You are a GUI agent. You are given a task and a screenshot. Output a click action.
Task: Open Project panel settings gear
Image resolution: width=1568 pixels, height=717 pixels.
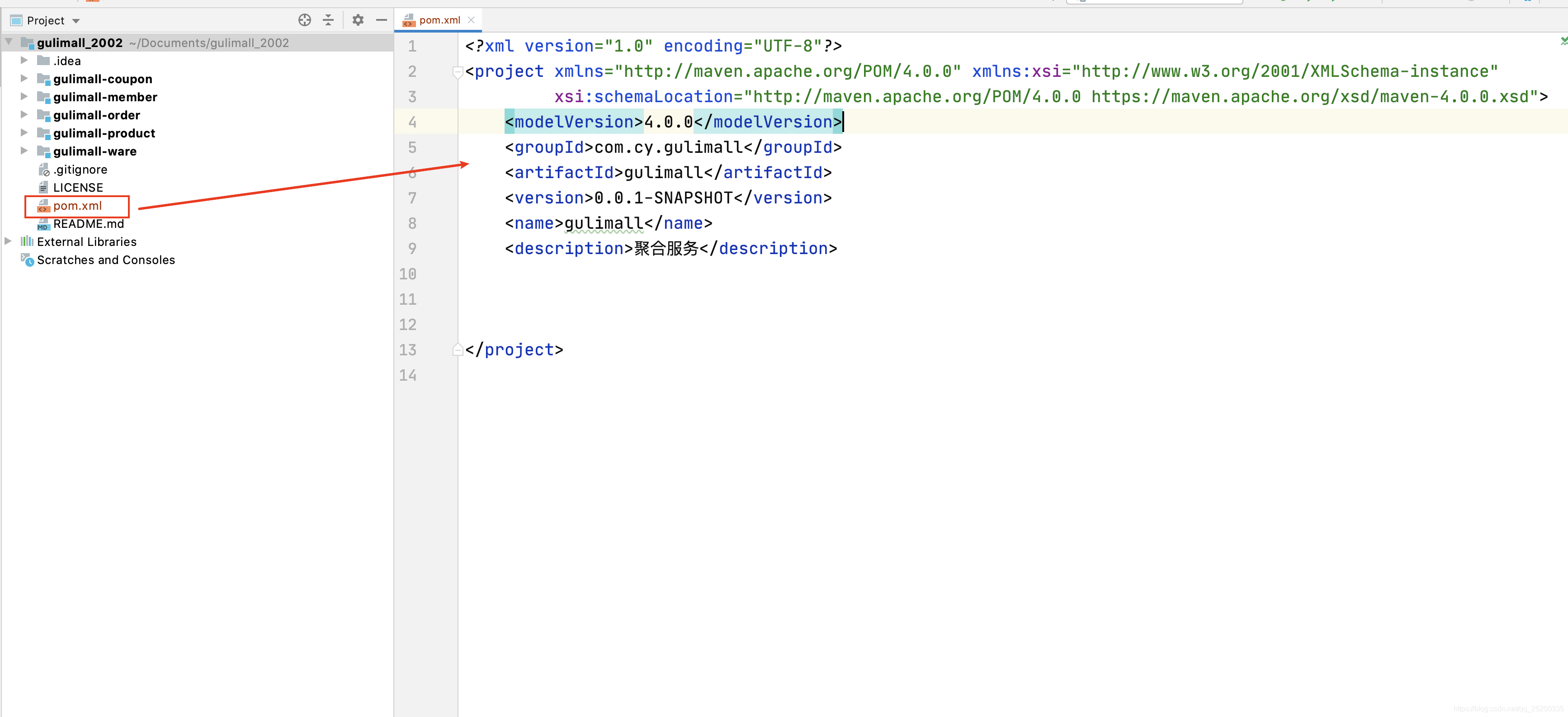[358, 20]
